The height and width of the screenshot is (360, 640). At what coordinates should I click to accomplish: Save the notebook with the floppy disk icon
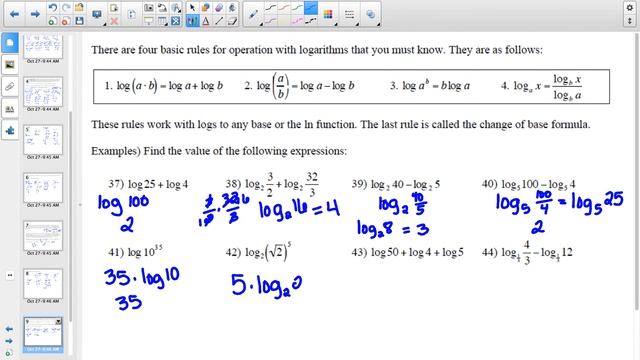point(79,21)
